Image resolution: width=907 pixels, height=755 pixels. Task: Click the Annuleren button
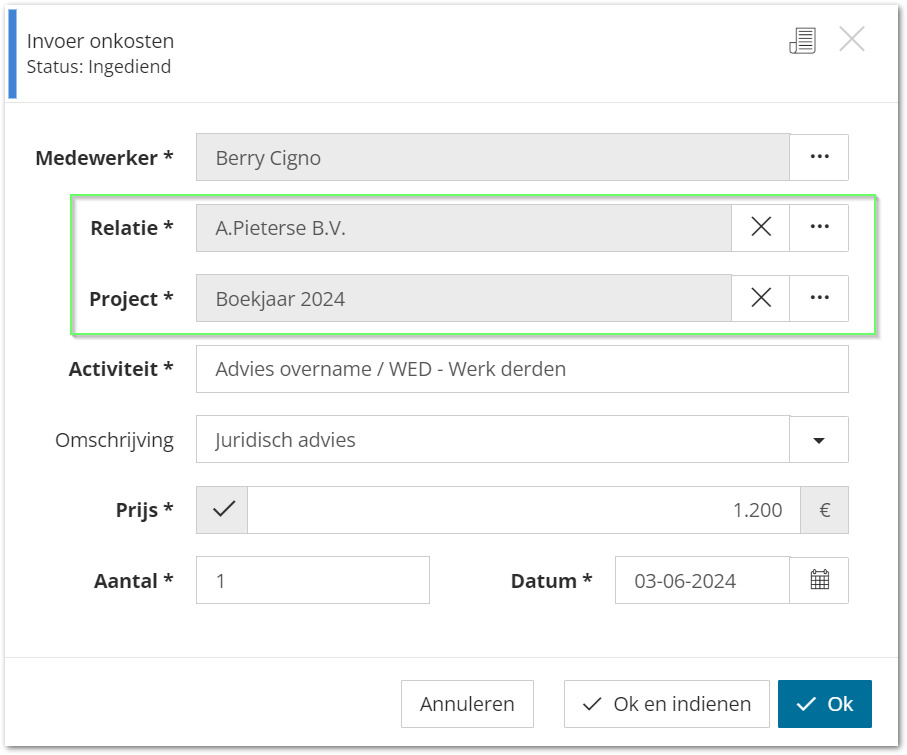point(467,704)
